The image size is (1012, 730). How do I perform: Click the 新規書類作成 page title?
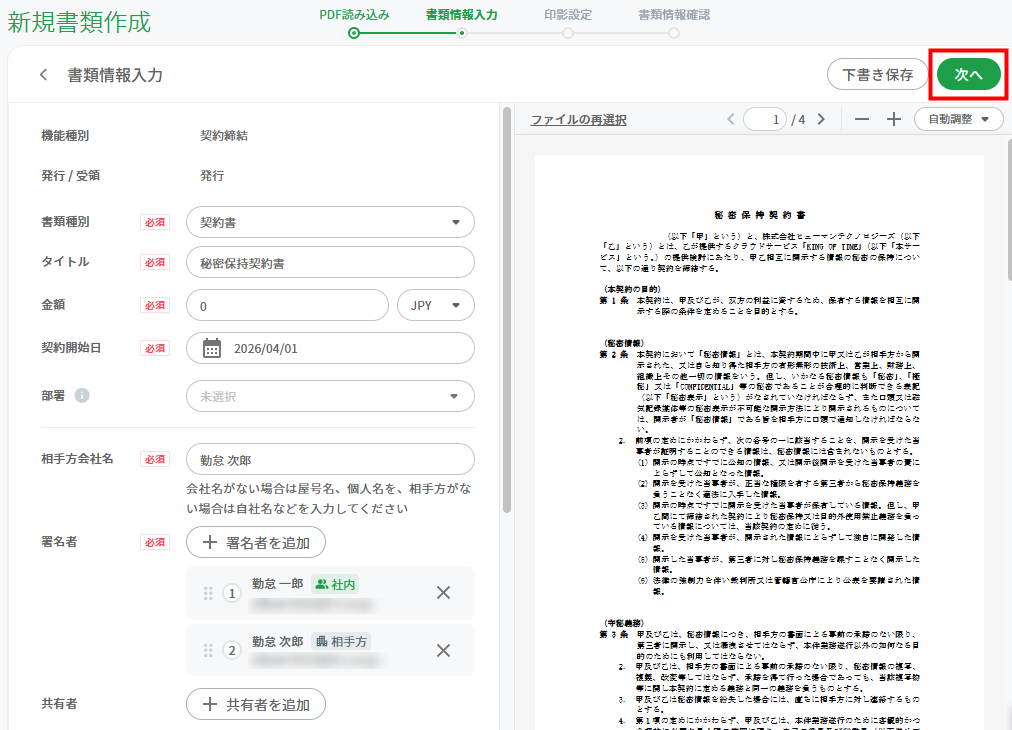[x=79, y=22]
